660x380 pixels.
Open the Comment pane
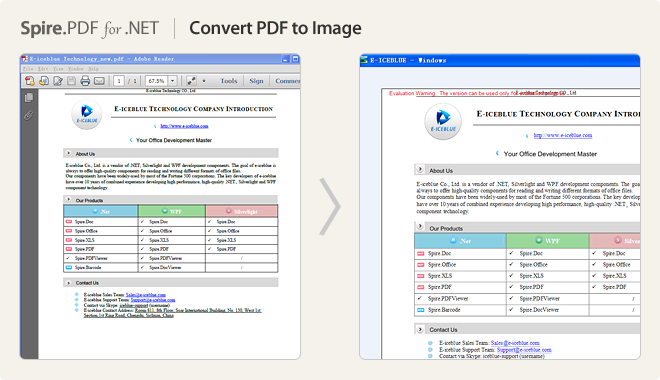pos(288,81)
